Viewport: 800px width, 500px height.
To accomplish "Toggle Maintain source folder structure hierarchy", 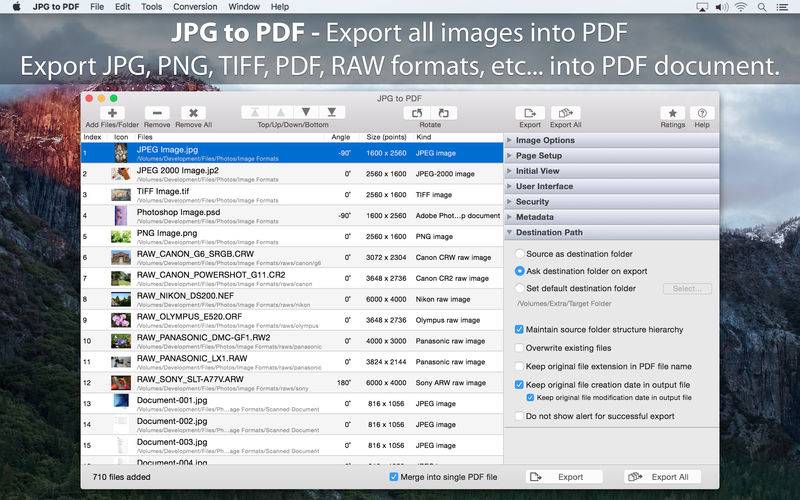I will coord(519,330).
